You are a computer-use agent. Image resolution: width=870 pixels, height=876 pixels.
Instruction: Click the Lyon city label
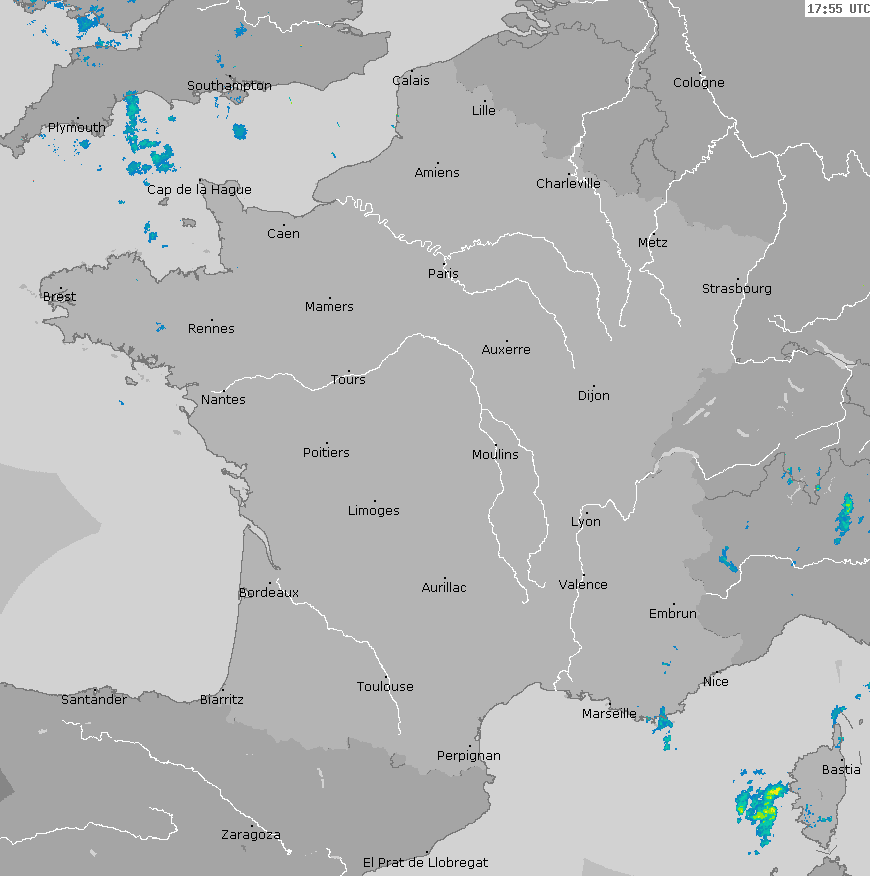point(586,521)
